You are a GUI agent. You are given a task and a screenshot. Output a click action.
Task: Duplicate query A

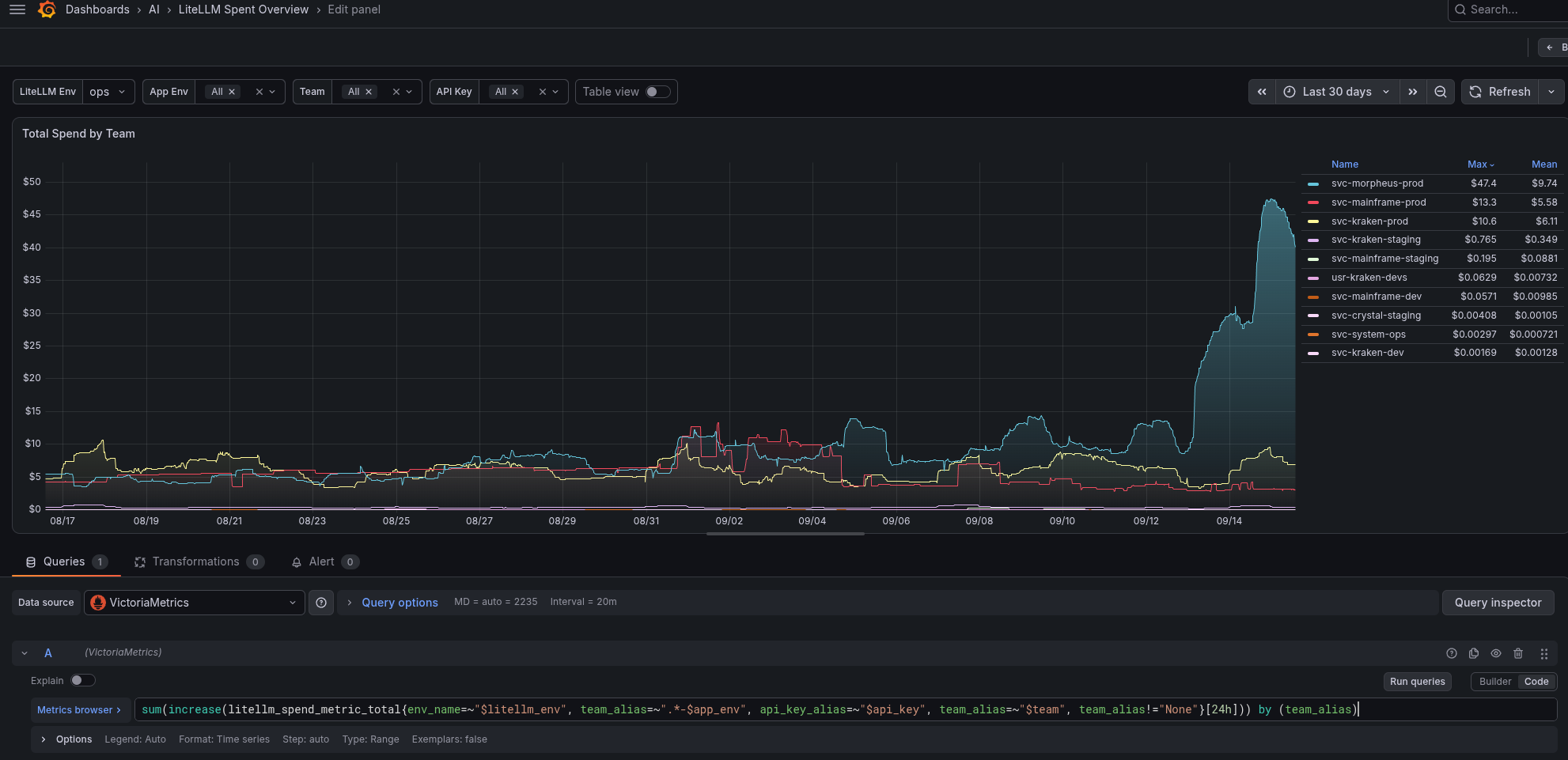(x=1474, y=653)
